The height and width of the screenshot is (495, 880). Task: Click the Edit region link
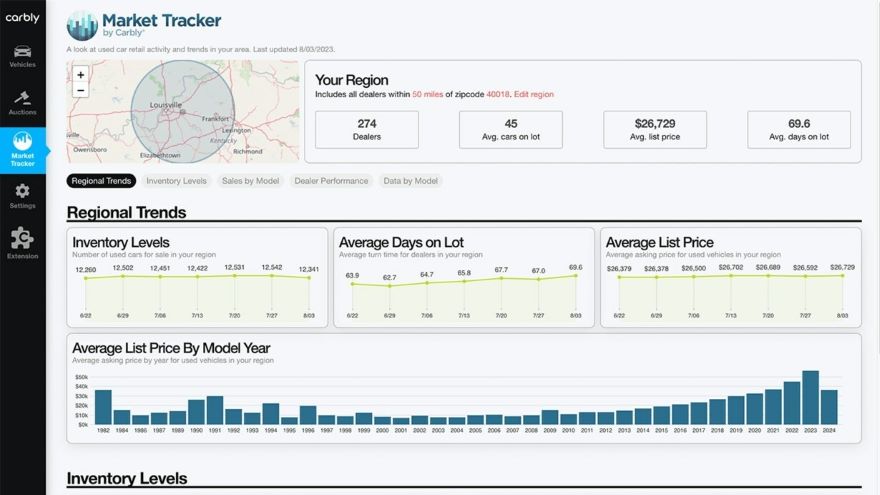coord(534,94)
